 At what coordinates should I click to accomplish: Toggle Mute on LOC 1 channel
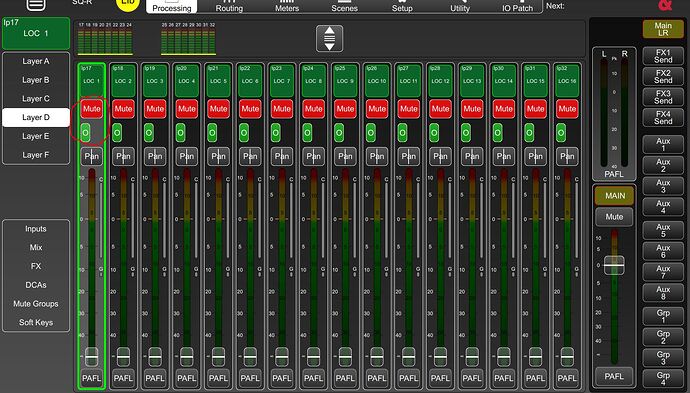pyautogui.click(x=92, y=109)
